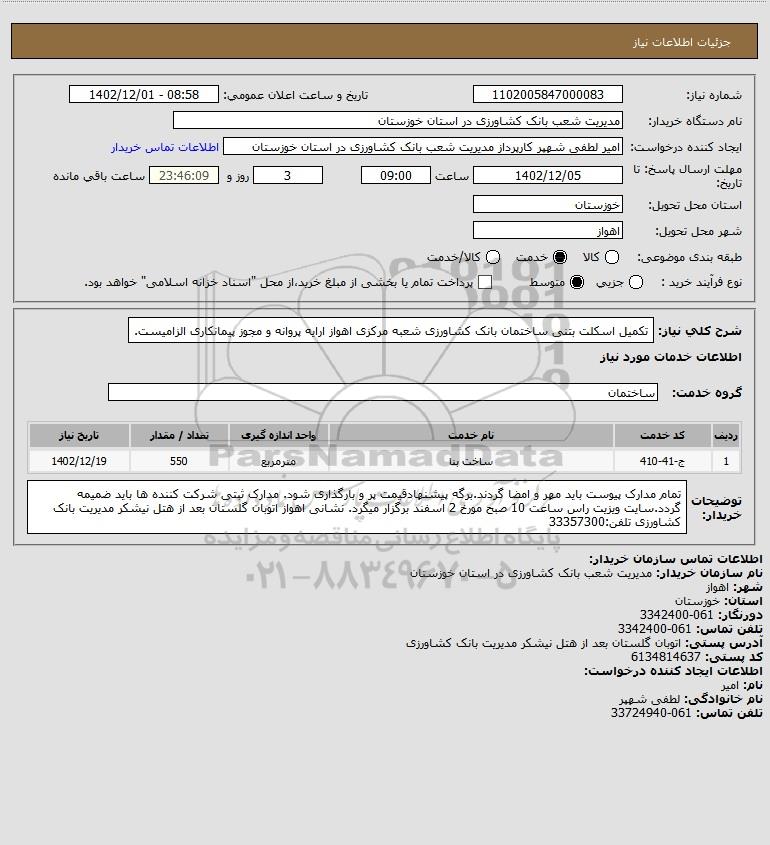Click the buyer organization name field

[398, 121]
